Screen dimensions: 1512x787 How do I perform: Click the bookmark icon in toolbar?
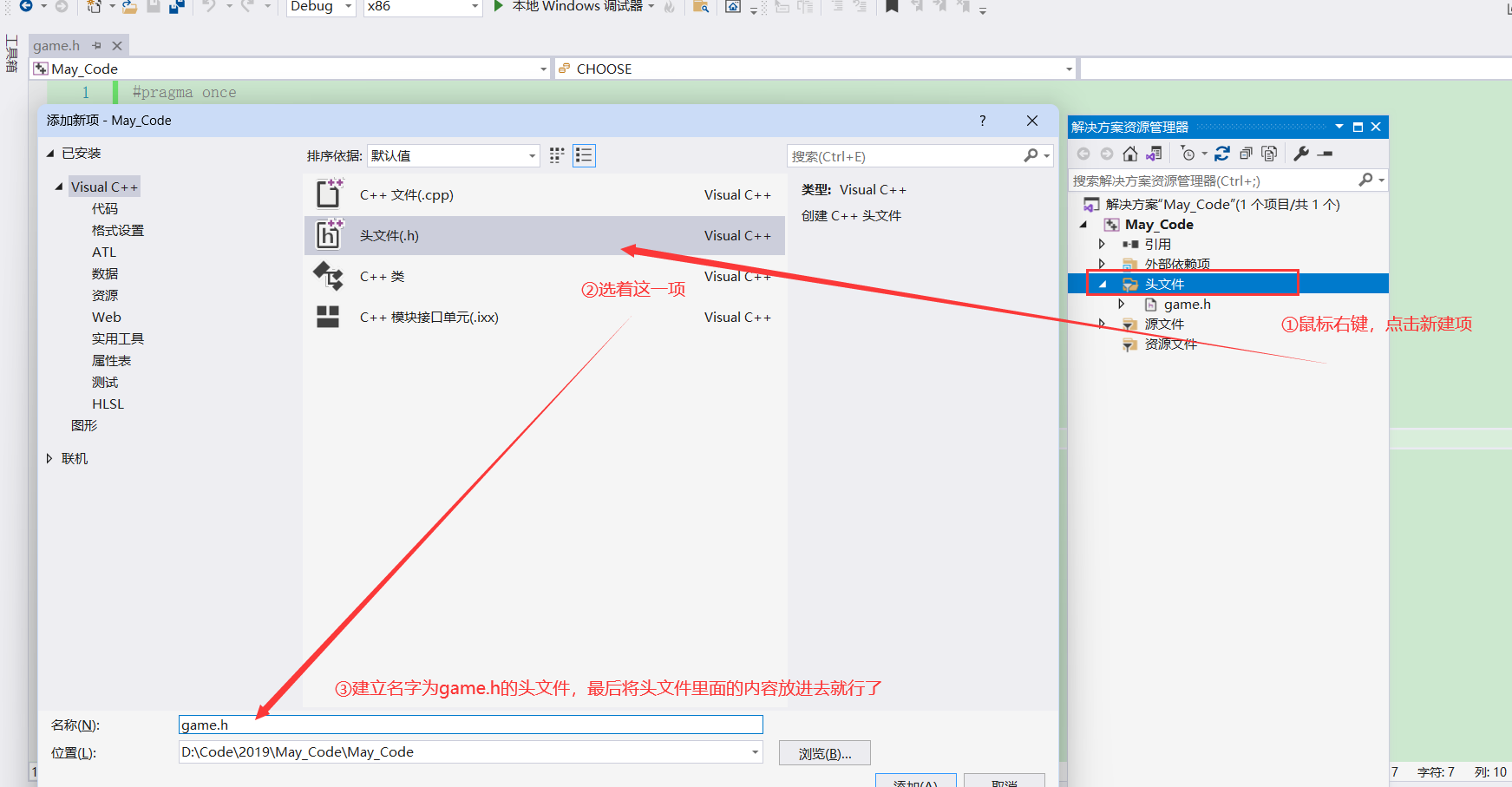click(892, 6)
